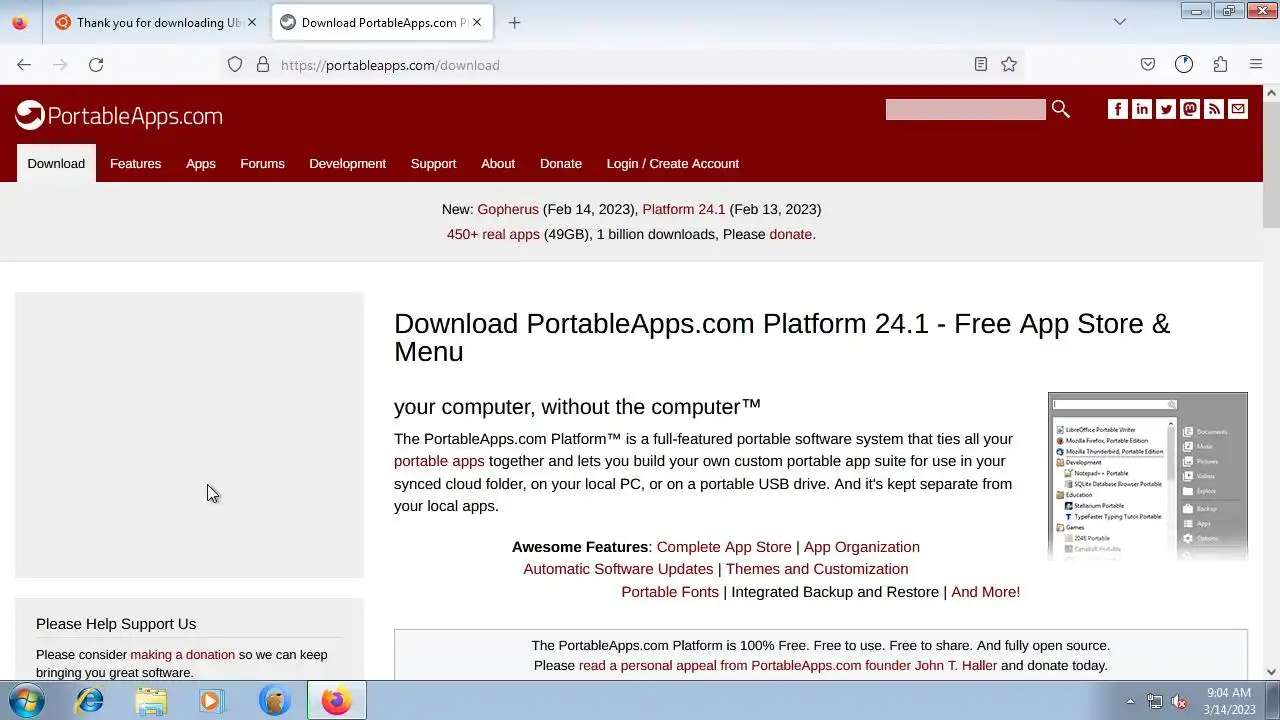The image size is (1280, 720).
Task: Open the Themes and Customization link
Action: [x=817, y=569]
